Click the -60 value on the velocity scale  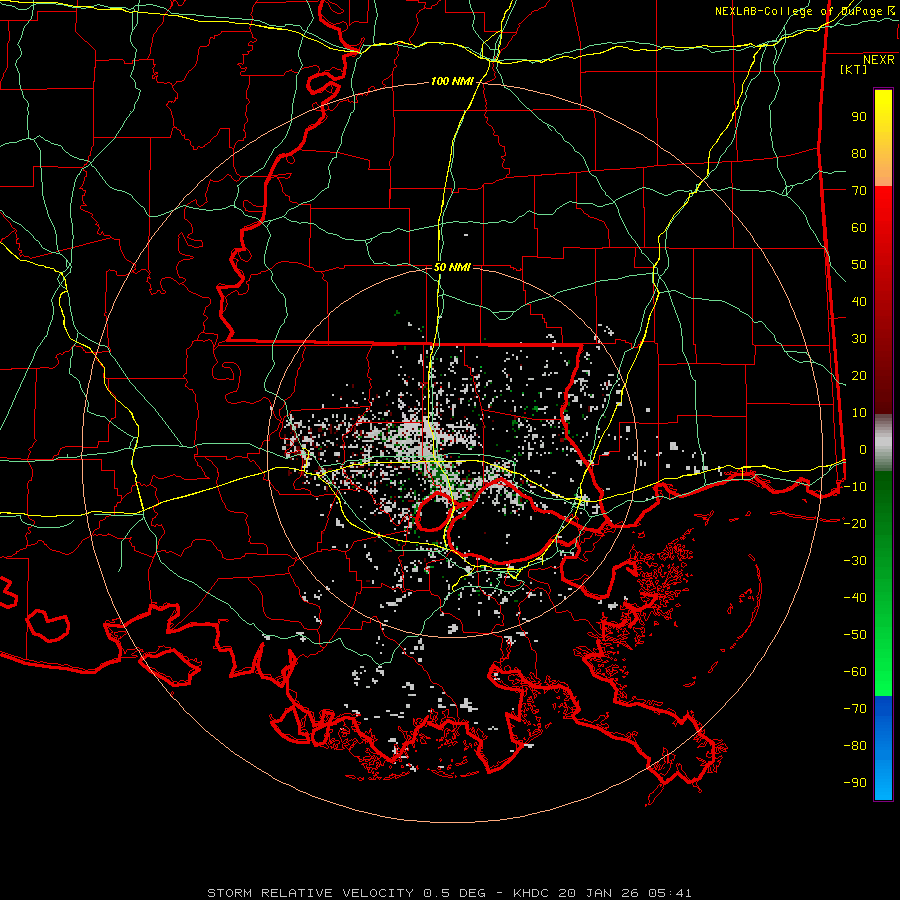coord(855,672)
